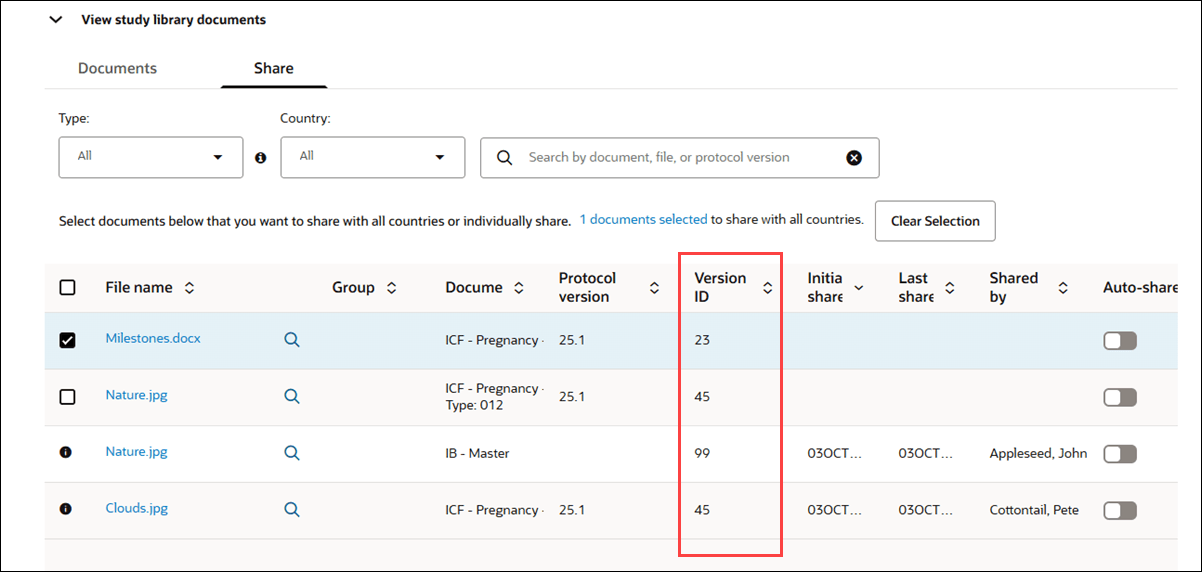Click info icon on Clouds.jpg row
Image resolution: width=1202 pixels, height=572 pixels.
66,509
